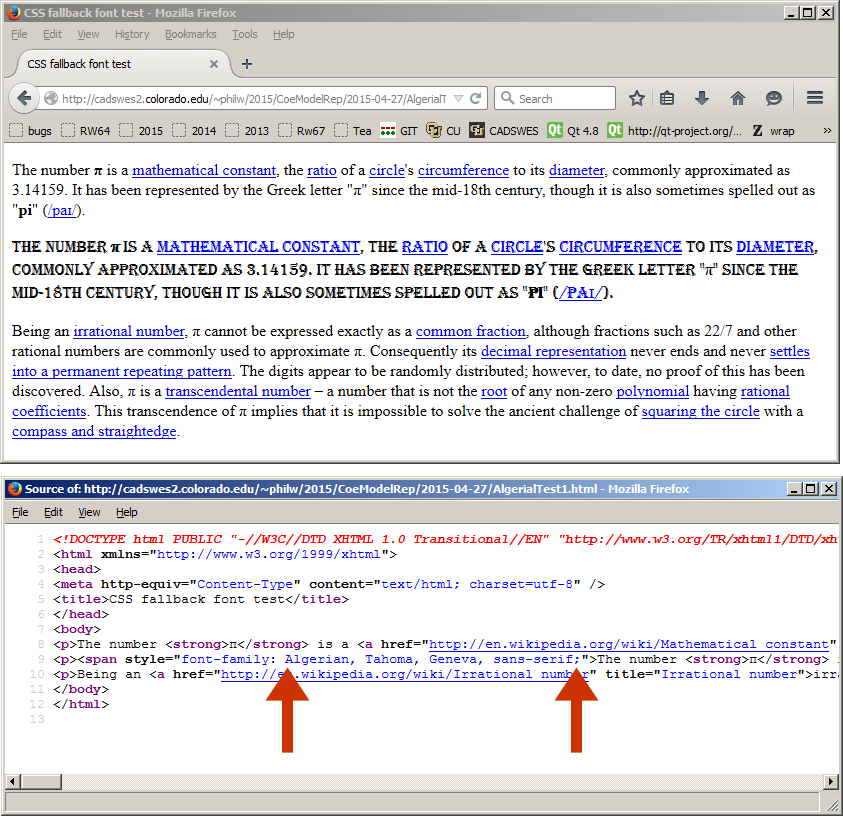Open Edit menu in Source window
Screen dimensions: 843x816
pos(53,512)
